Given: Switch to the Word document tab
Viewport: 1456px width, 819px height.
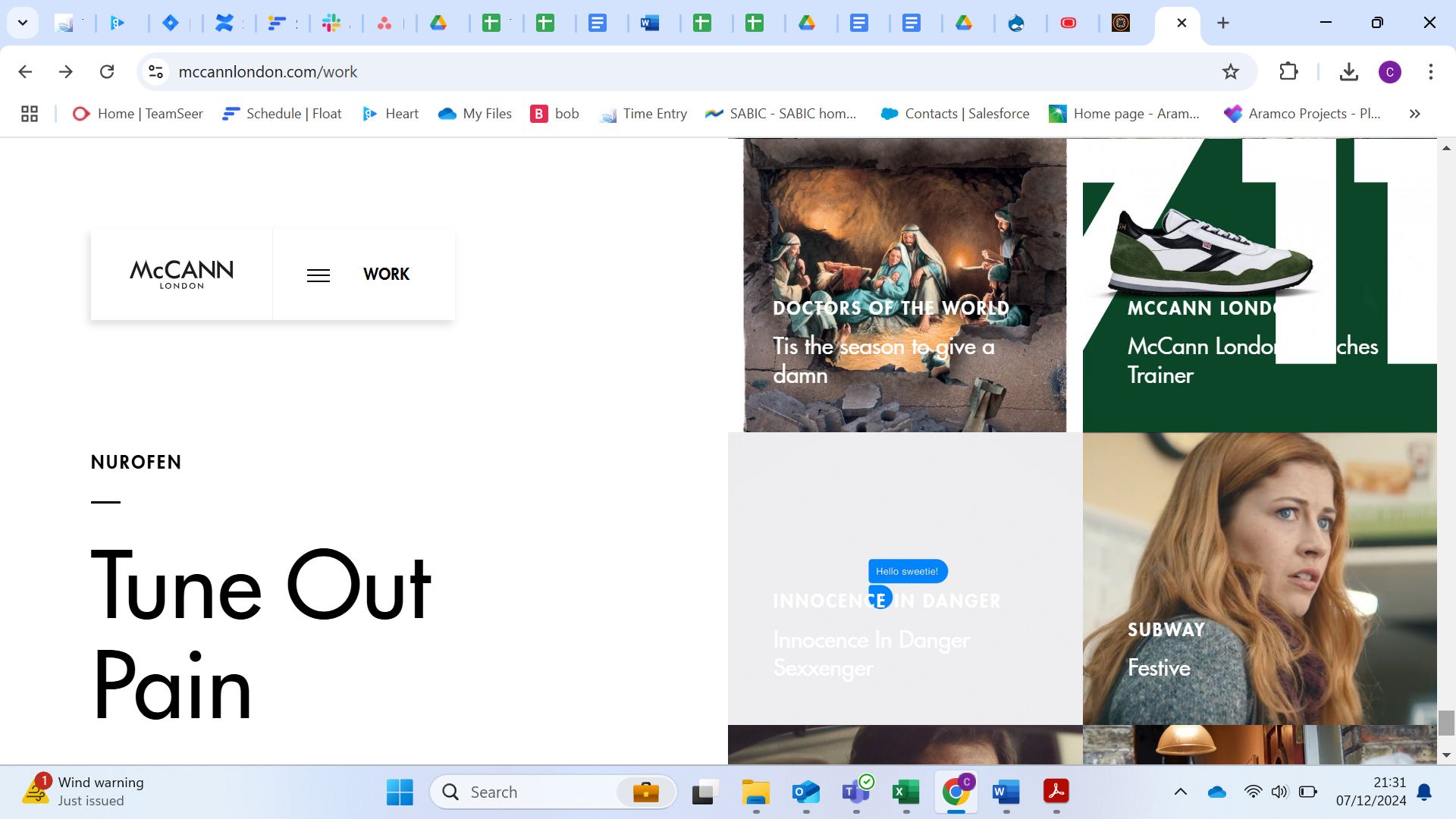Looking at the screenshot, I should [650, 23].
